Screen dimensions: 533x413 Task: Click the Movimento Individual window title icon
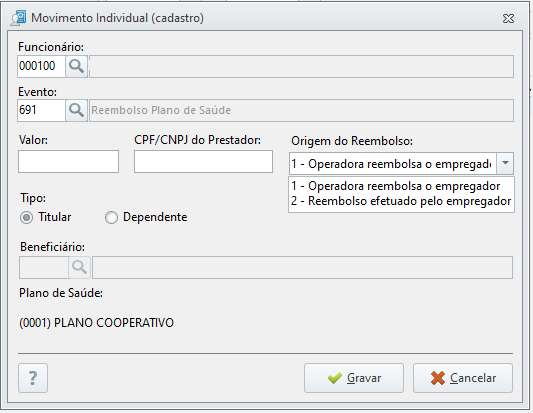pyautogui.click(x=18, y=18)
